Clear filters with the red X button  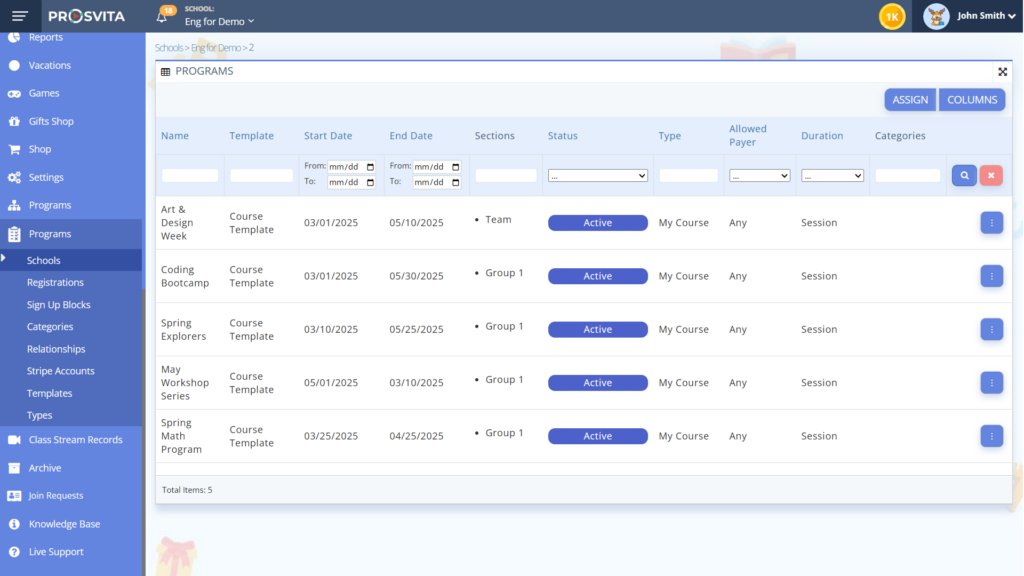tap(991, 175)
